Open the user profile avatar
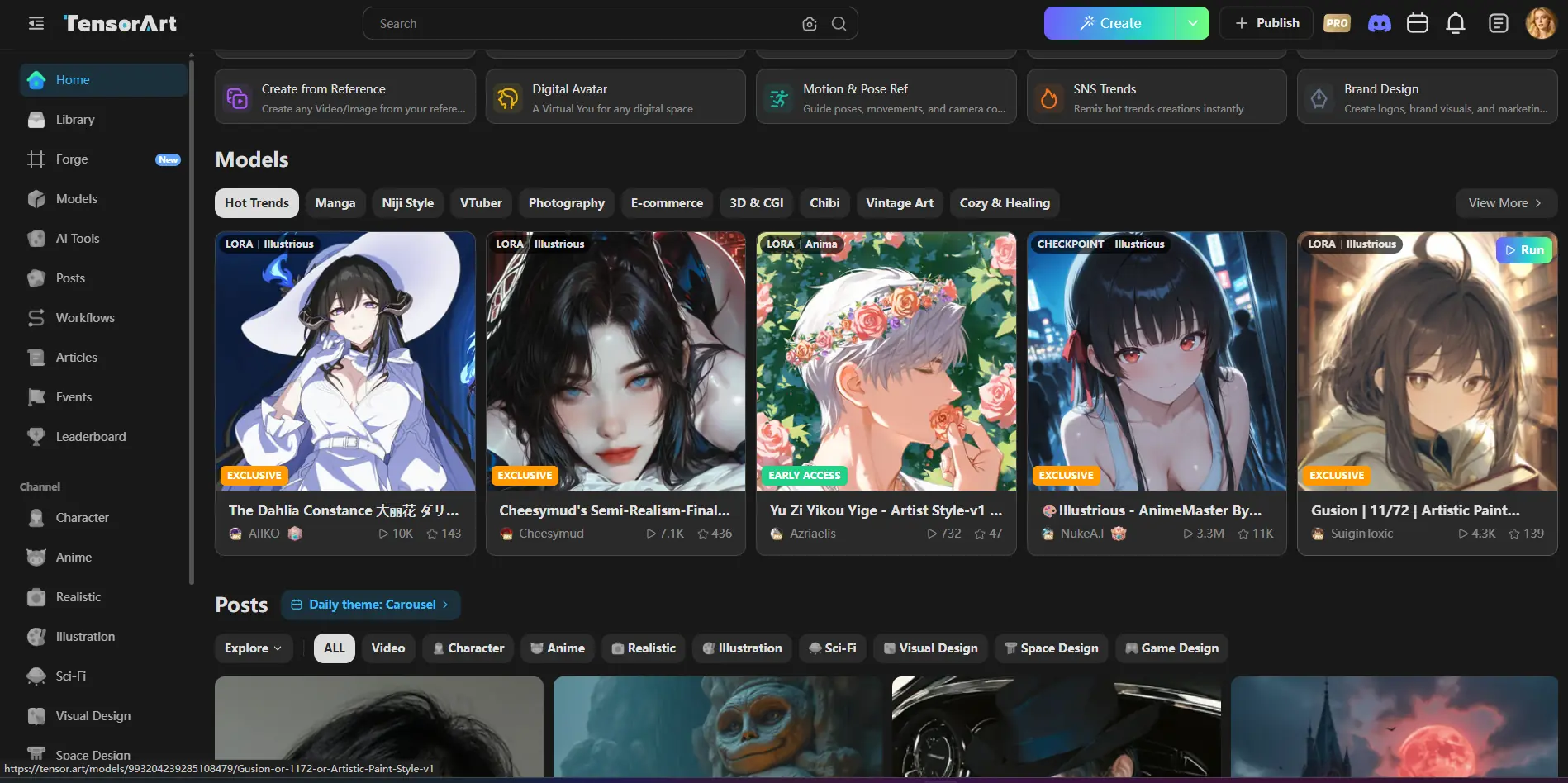 1541,23
